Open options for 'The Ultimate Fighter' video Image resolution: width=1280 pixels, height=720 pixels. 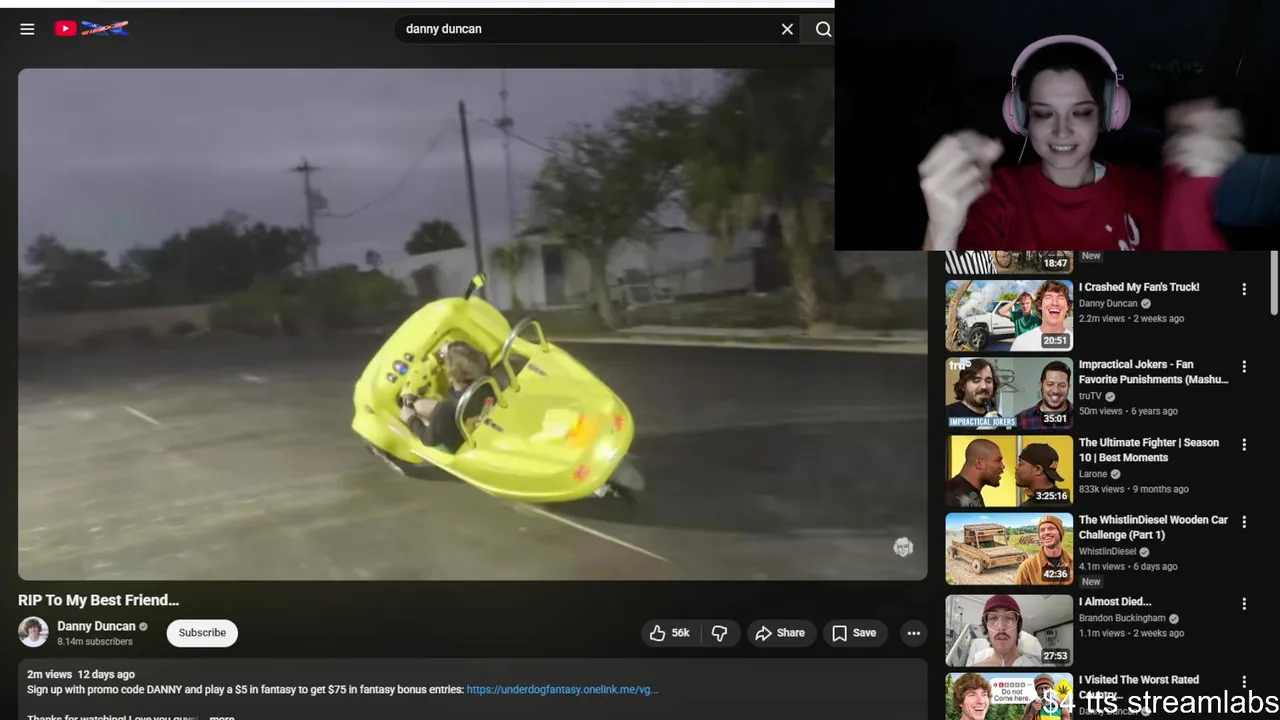click(1244, 445)
